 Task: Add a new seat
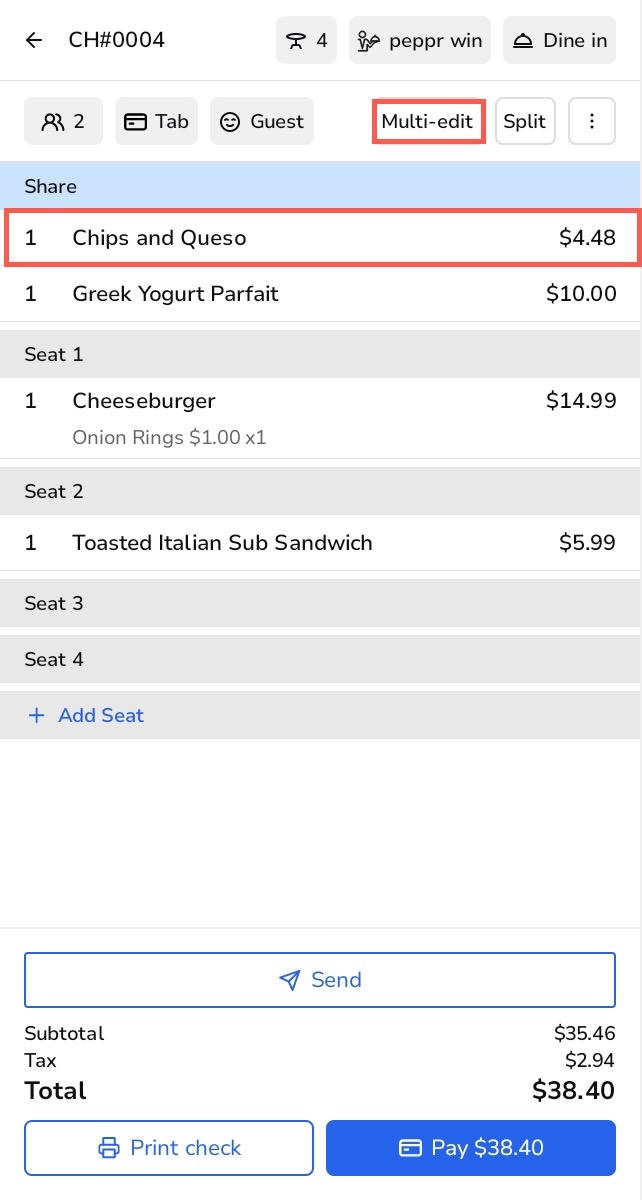pos(87,715)
